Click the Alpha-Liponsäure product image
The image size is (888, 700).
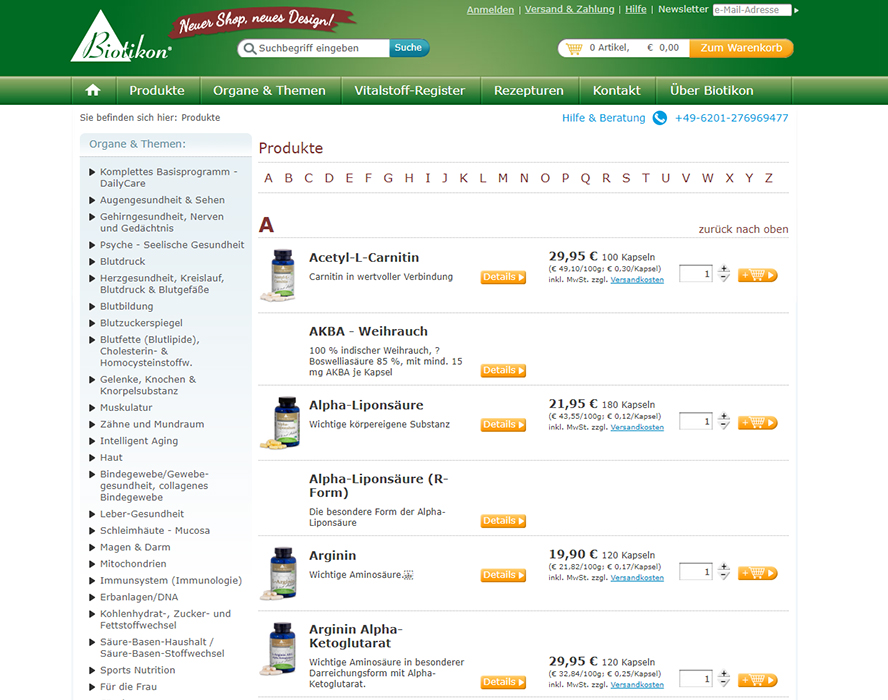[x=280, y=422]
